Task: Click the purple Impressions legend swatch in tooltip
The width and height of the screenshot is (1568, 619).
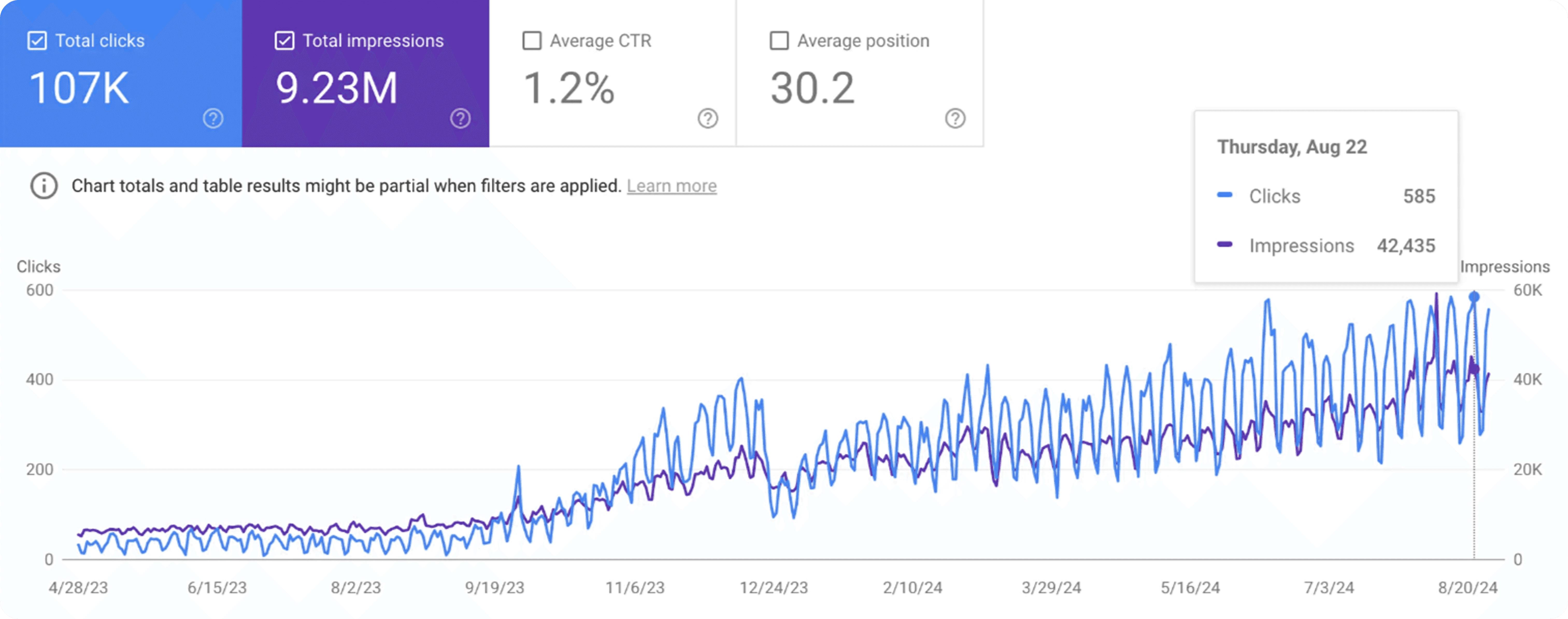Action: click(x=1225, y=244)
